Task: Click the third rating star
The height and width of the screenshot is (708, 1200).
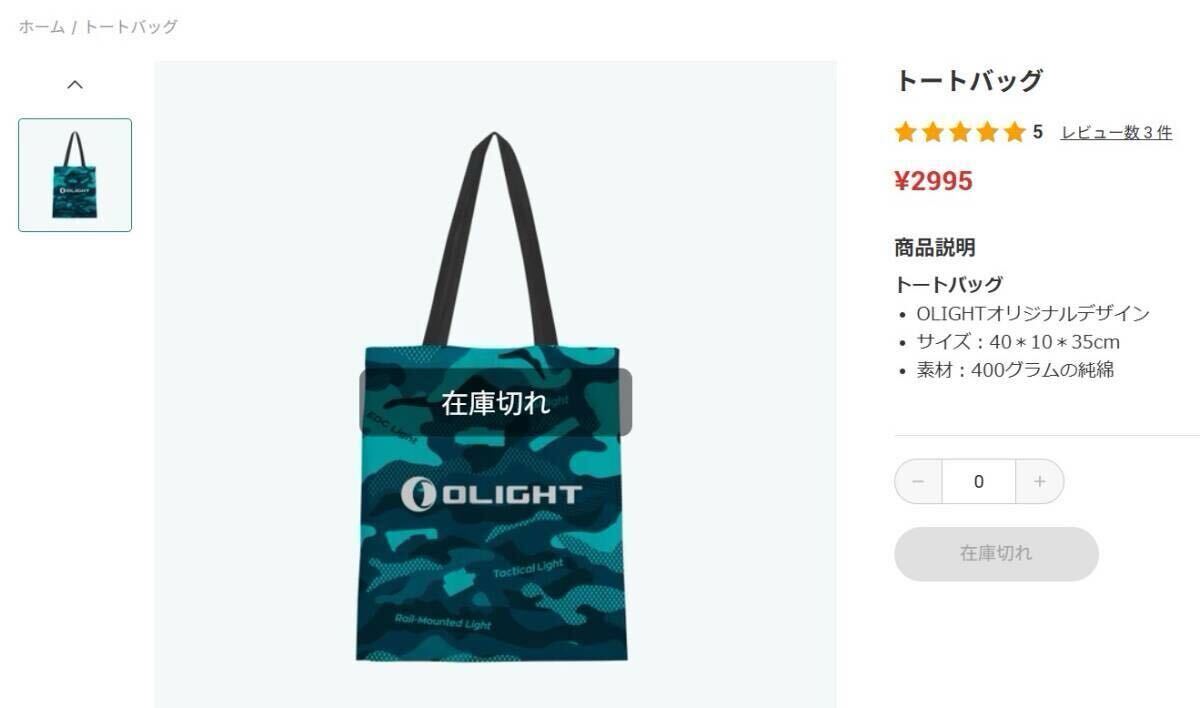Action: pyautogui.click(x=960, y=132)
